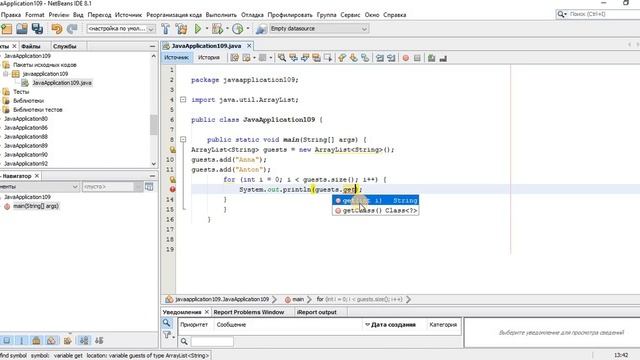This screenshot has width=640, height=360.
Task: Open the Реорганизация кода menu
Action: 174,15
